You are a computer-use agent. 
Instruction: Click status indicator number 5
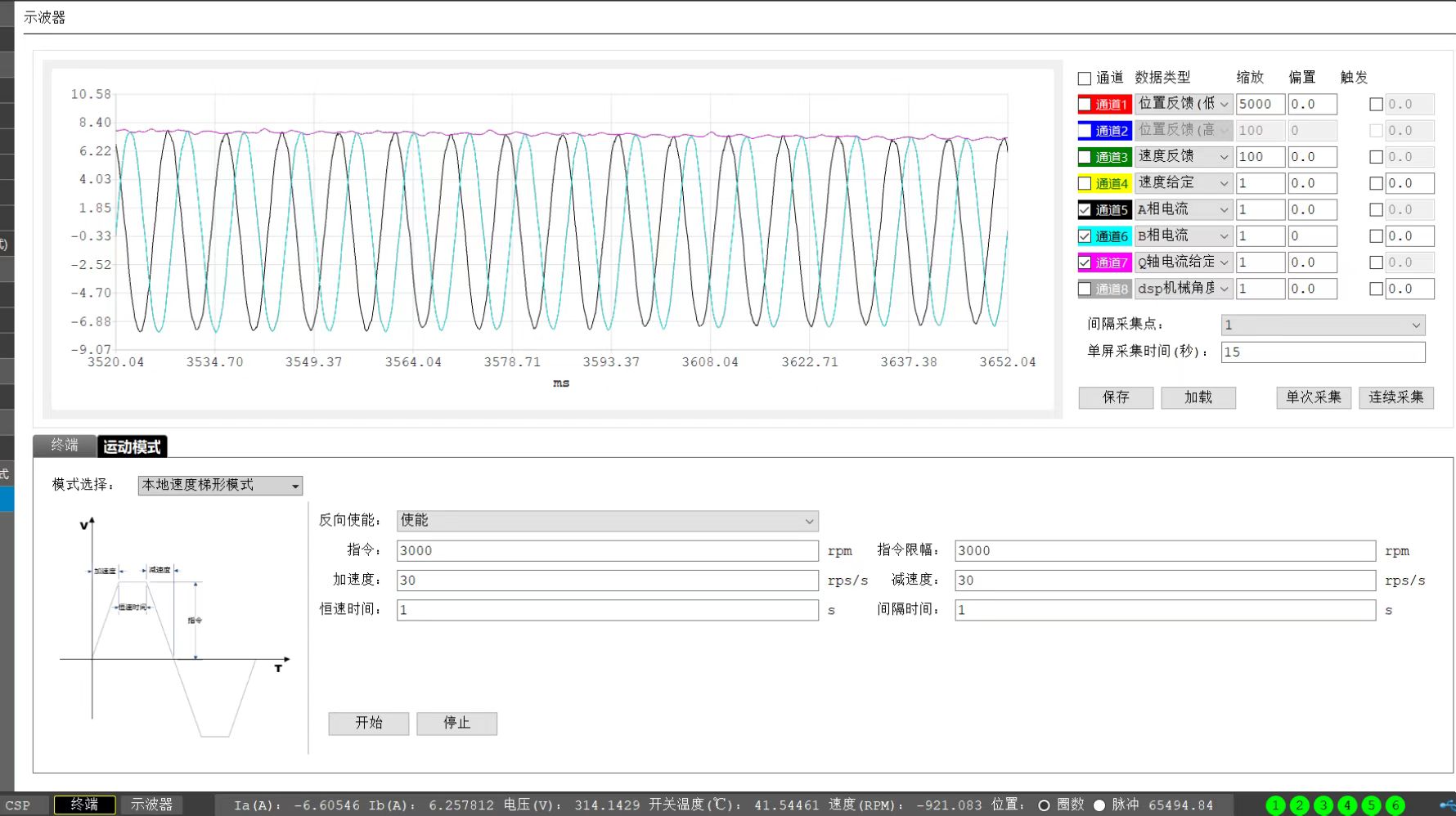coord(1372,805)
